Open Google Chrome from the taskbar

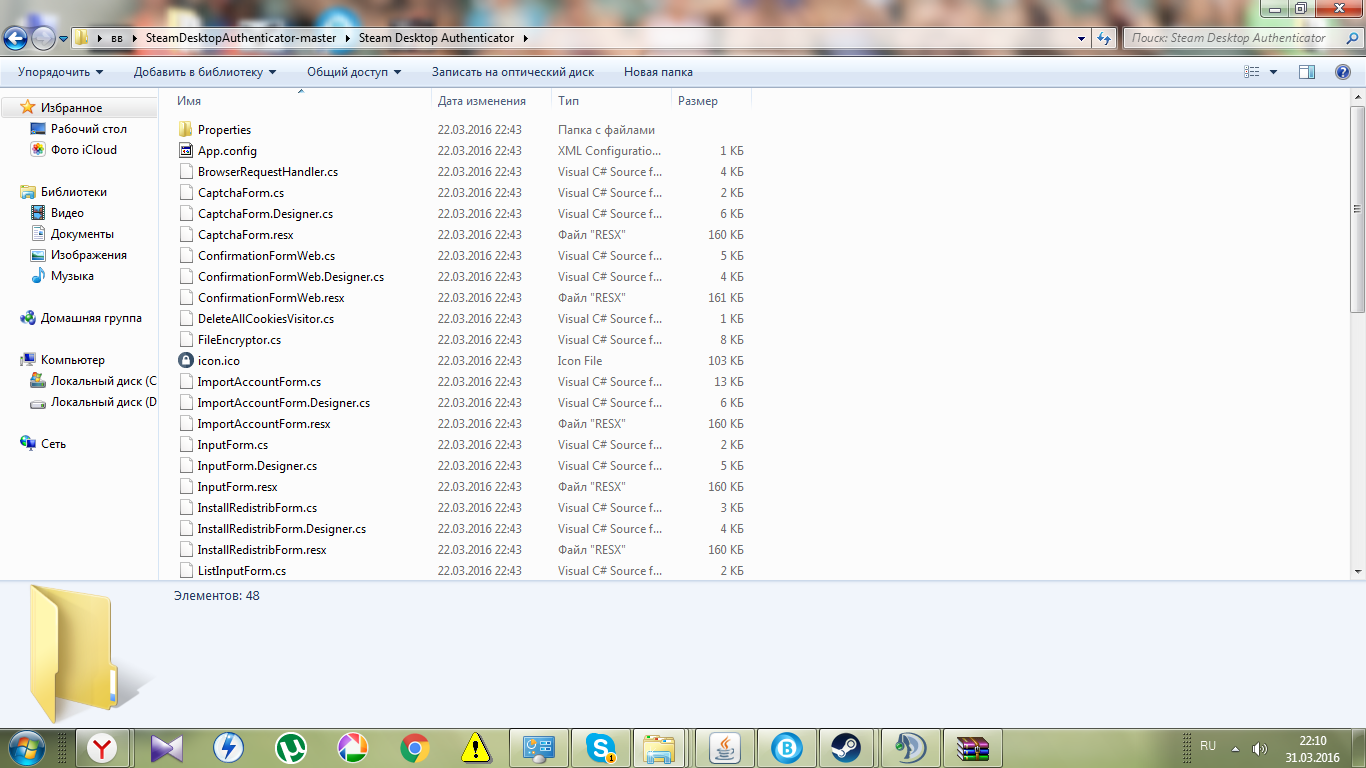pyautogui.click(x=415, y=748)
